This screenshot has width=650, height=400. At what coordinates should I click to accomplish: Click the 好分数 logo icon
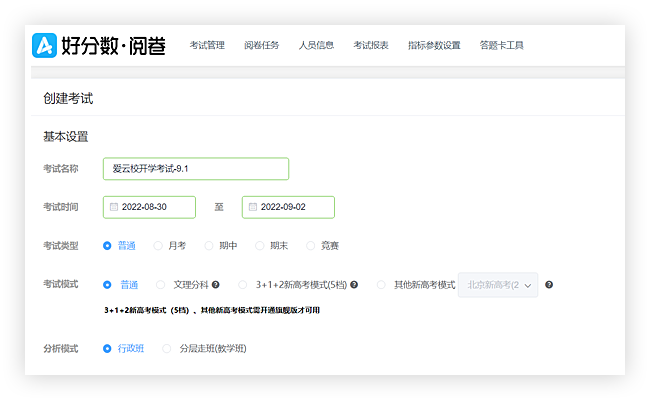(45, 46)
